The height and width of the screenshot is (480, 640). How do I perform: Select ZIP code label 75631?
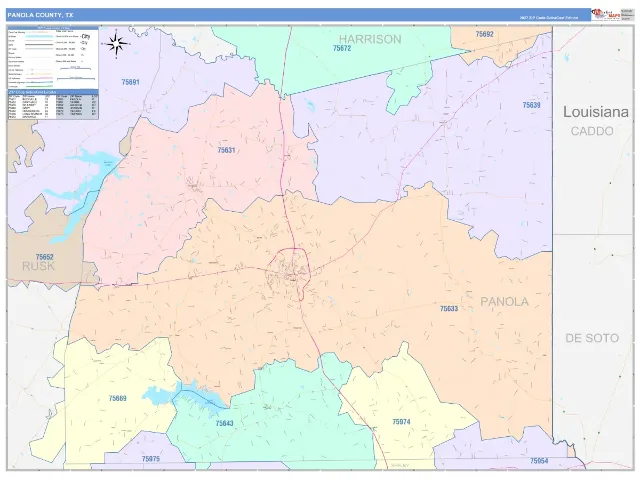(226, 150)
